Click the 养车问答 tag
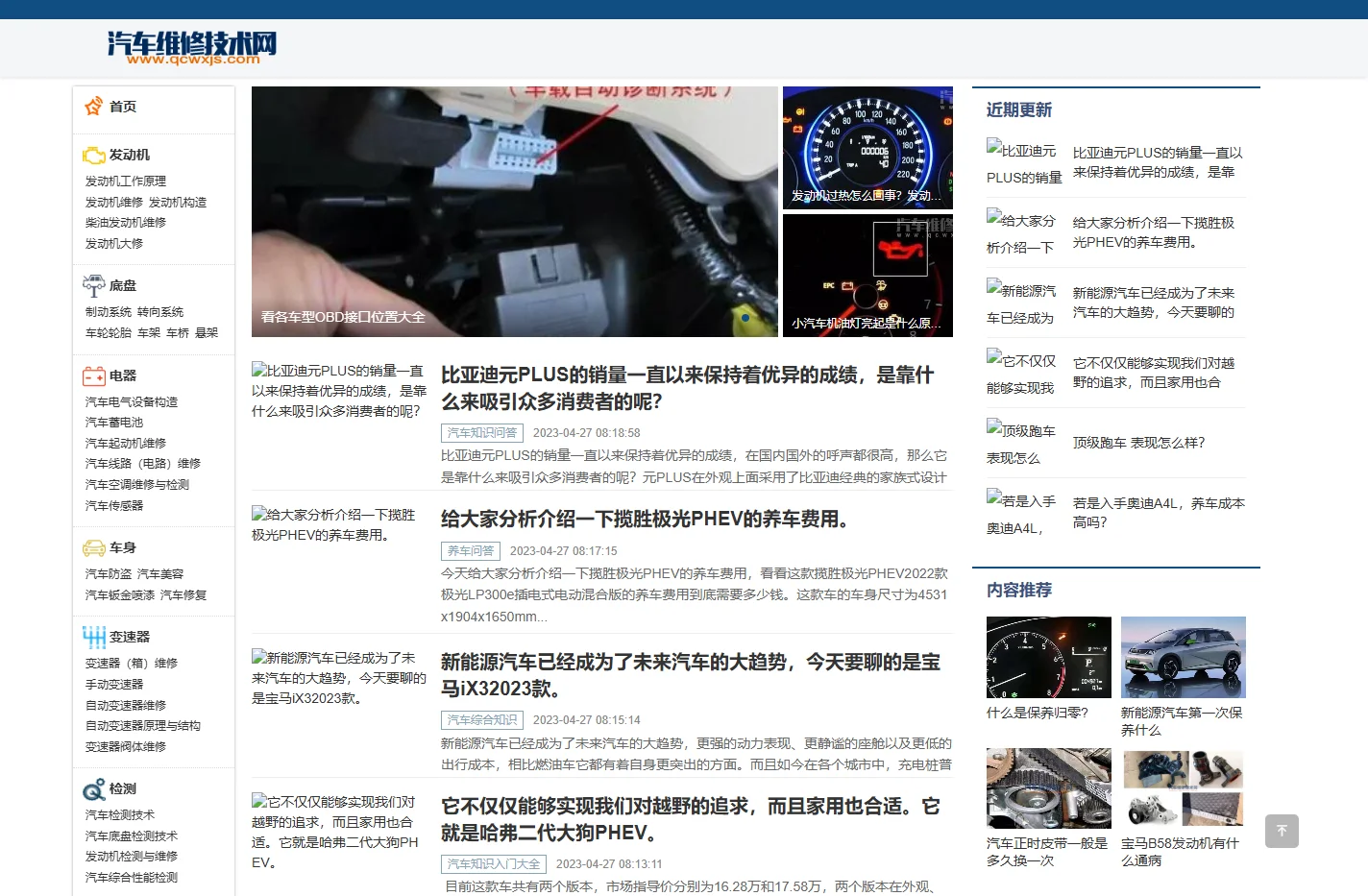This screenshot has height=896, width=1368. (471, 551)
